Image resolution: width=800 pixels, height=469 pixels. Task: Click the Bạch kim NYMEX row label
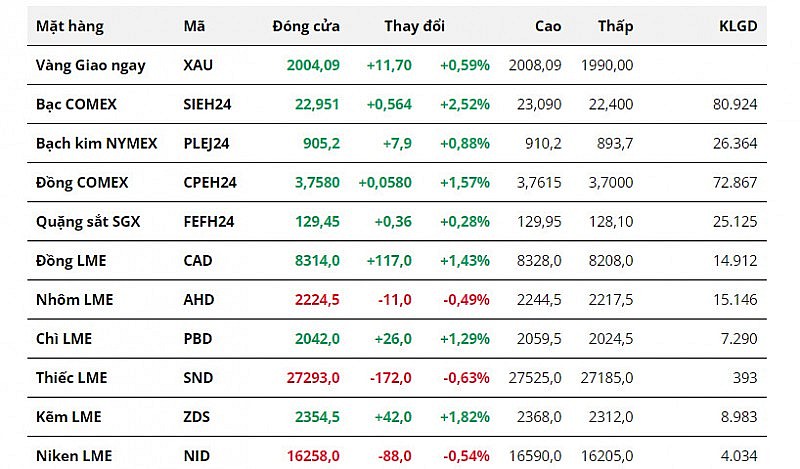click(96, 143)
